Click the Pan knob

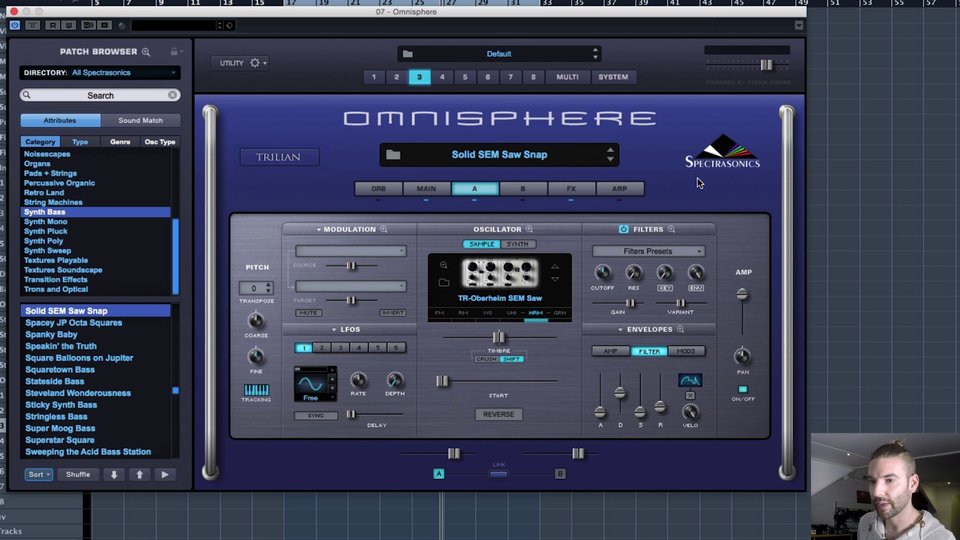[742, 356]
